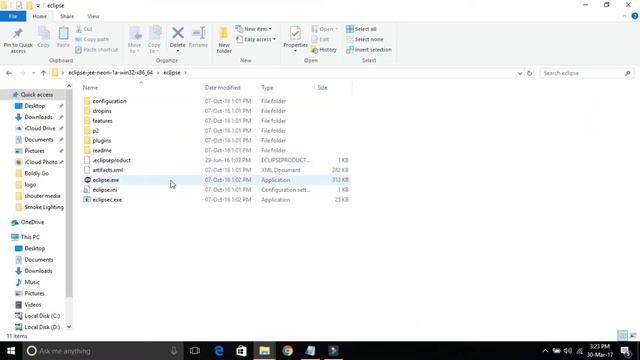
Task: Select the plugins folder
Action: pos(102,140)
